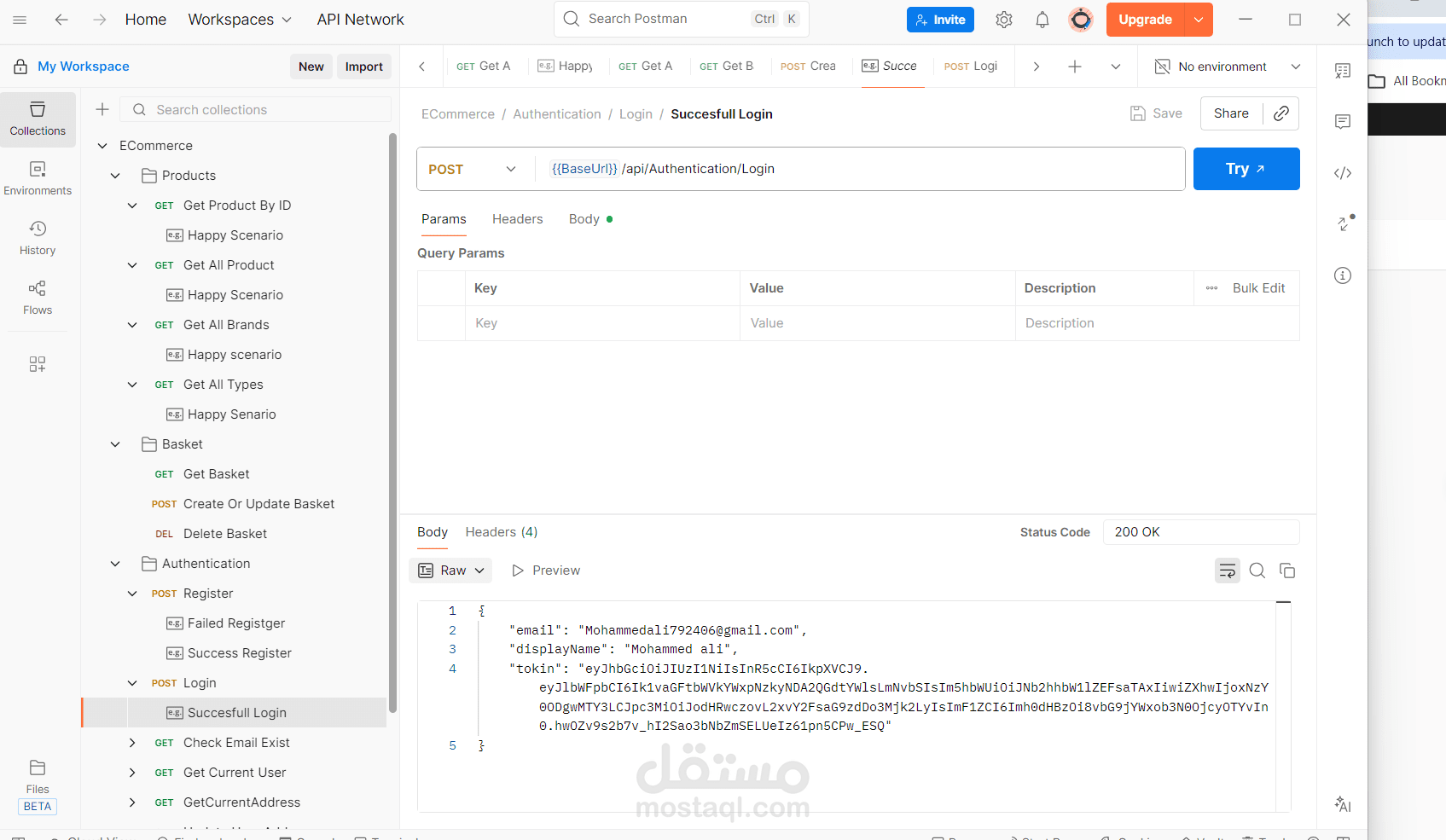Image resolution: width=1446 pixels, height=840 pixels.
Task: Open the Upgrade options arrow
Action: coord(1199,20)
